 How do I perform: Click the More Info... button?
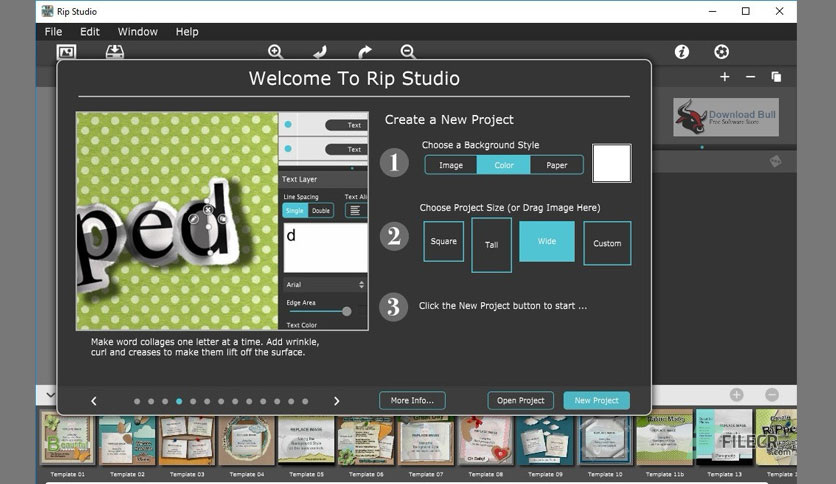(412, 400)
